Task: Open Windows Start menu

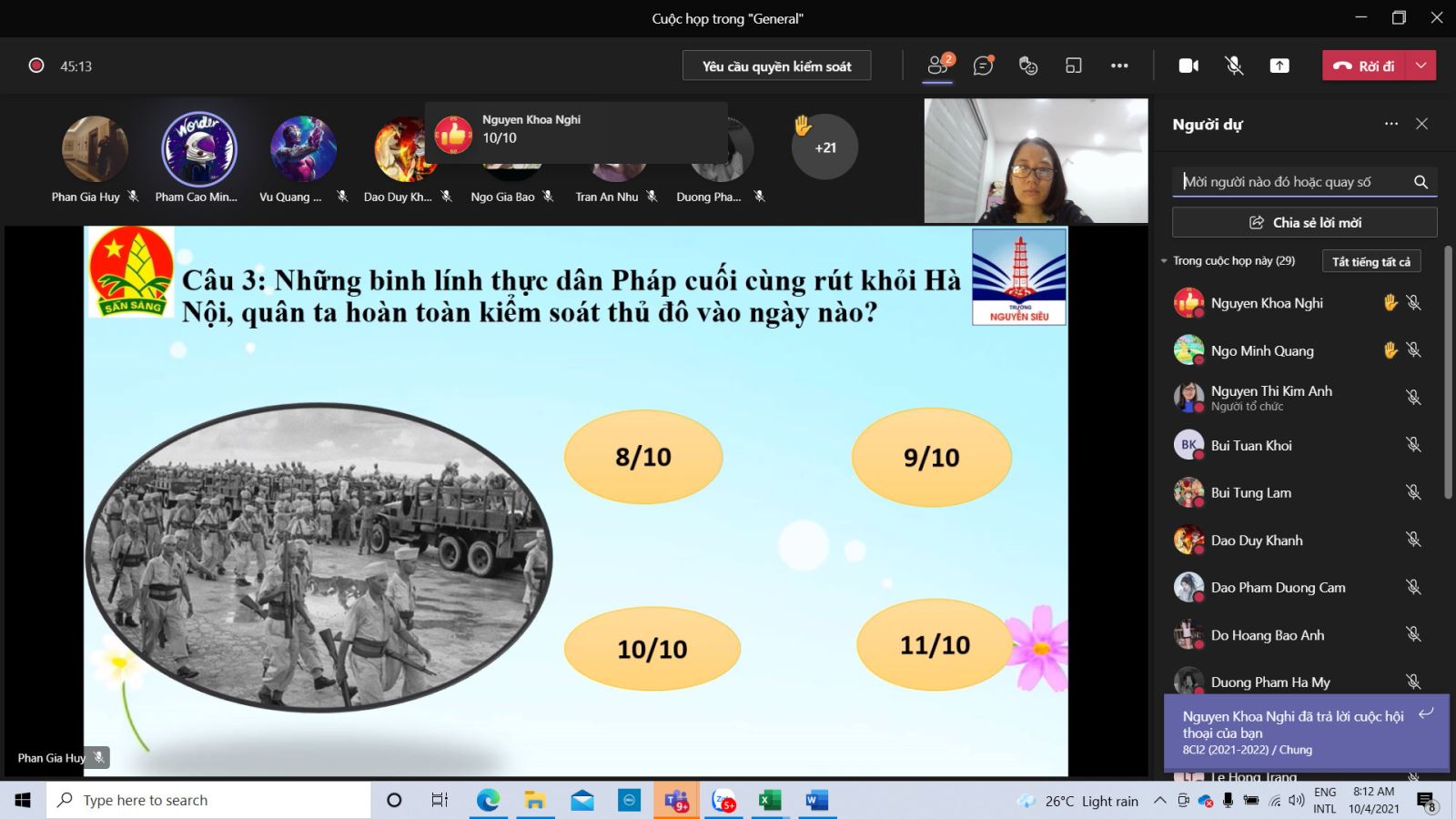Action: point(23,800)
